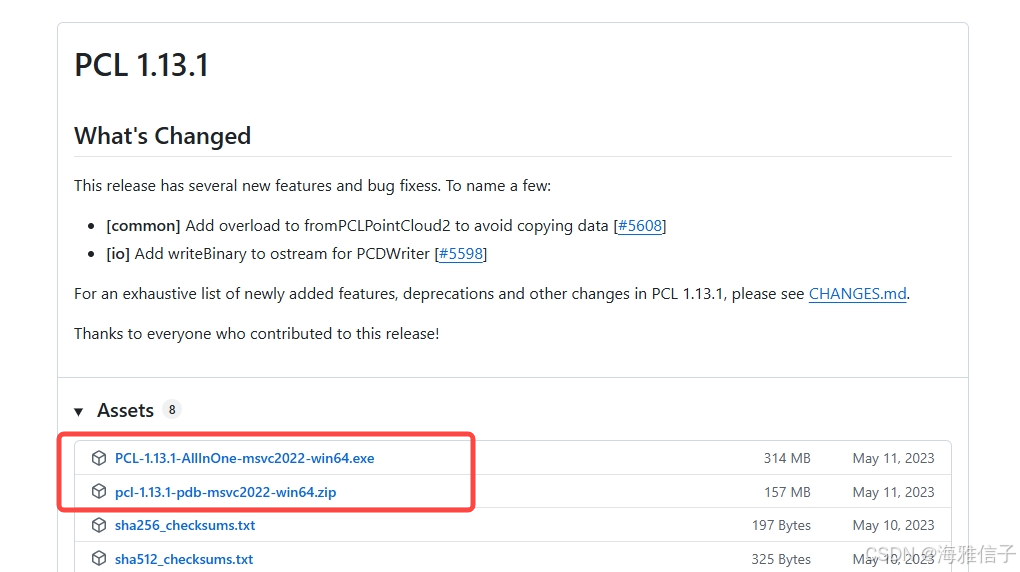Viewport: 1020px width, 572px height.
Task: Download pcl-1.13.1-pdb-msvc2022-win64.zip
Action: [x=226, y=492]
